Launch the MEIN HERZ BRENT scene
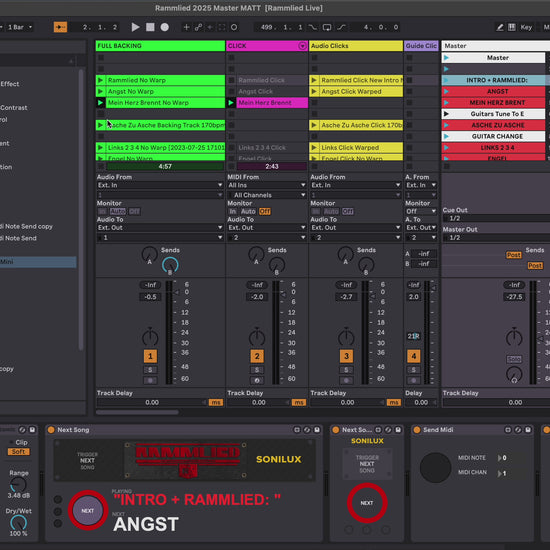Screen dimensions: 550x550 [x=446, y=103]
